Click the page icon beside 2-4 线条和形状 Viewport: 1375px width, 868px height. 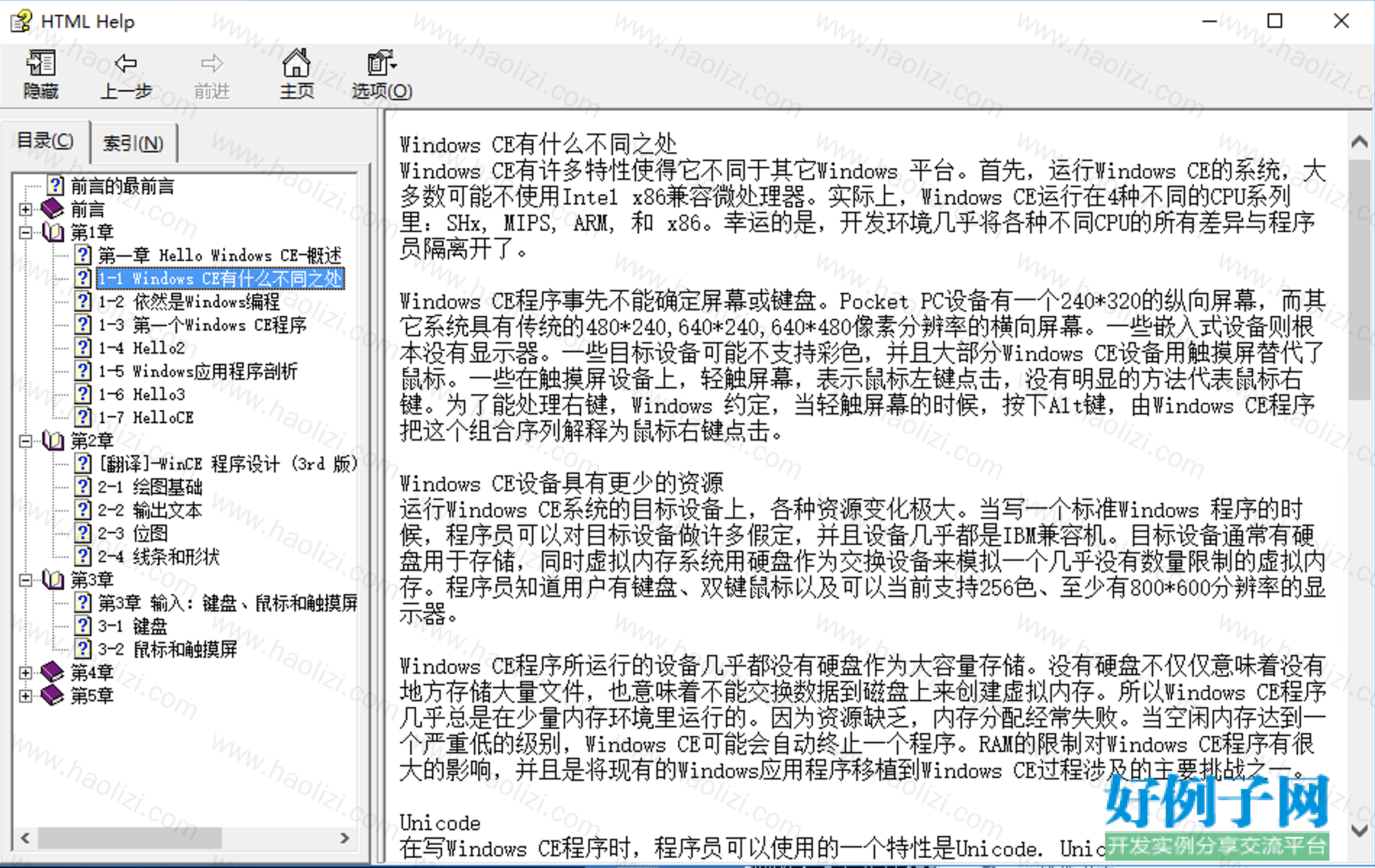[83, 556]
